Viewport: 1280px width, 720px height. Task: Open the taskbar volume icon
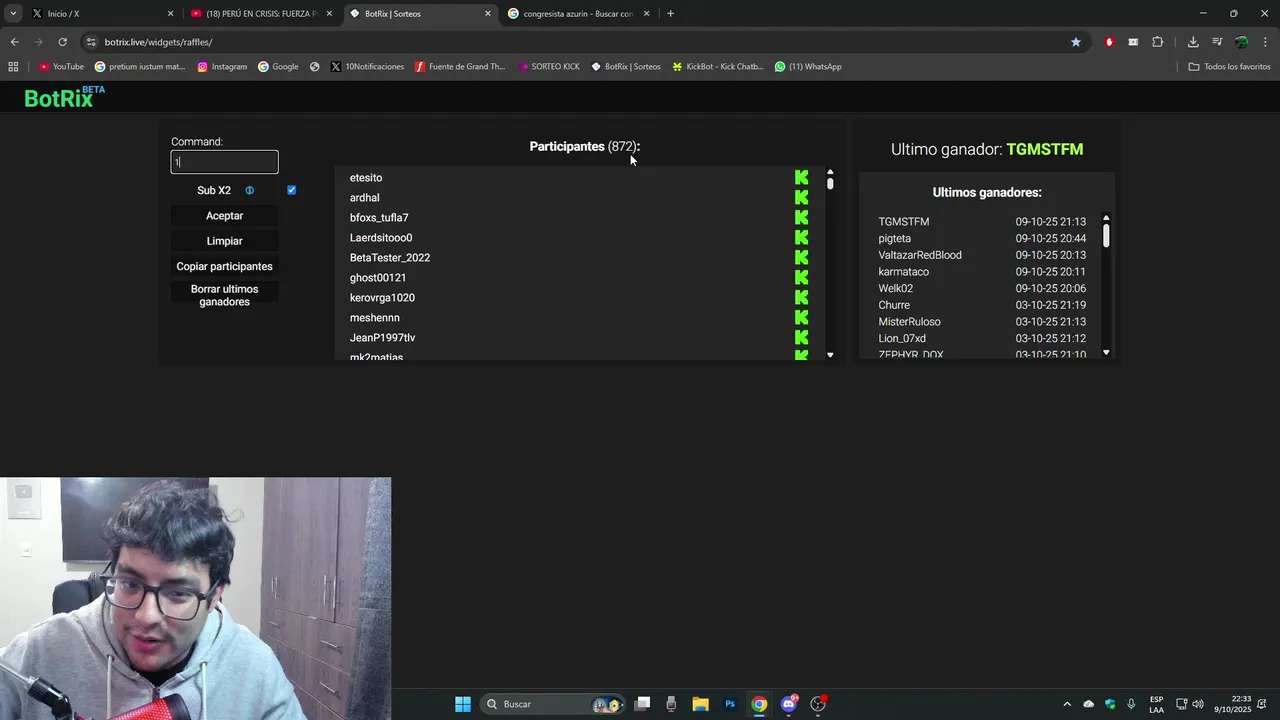[1198, 704]
